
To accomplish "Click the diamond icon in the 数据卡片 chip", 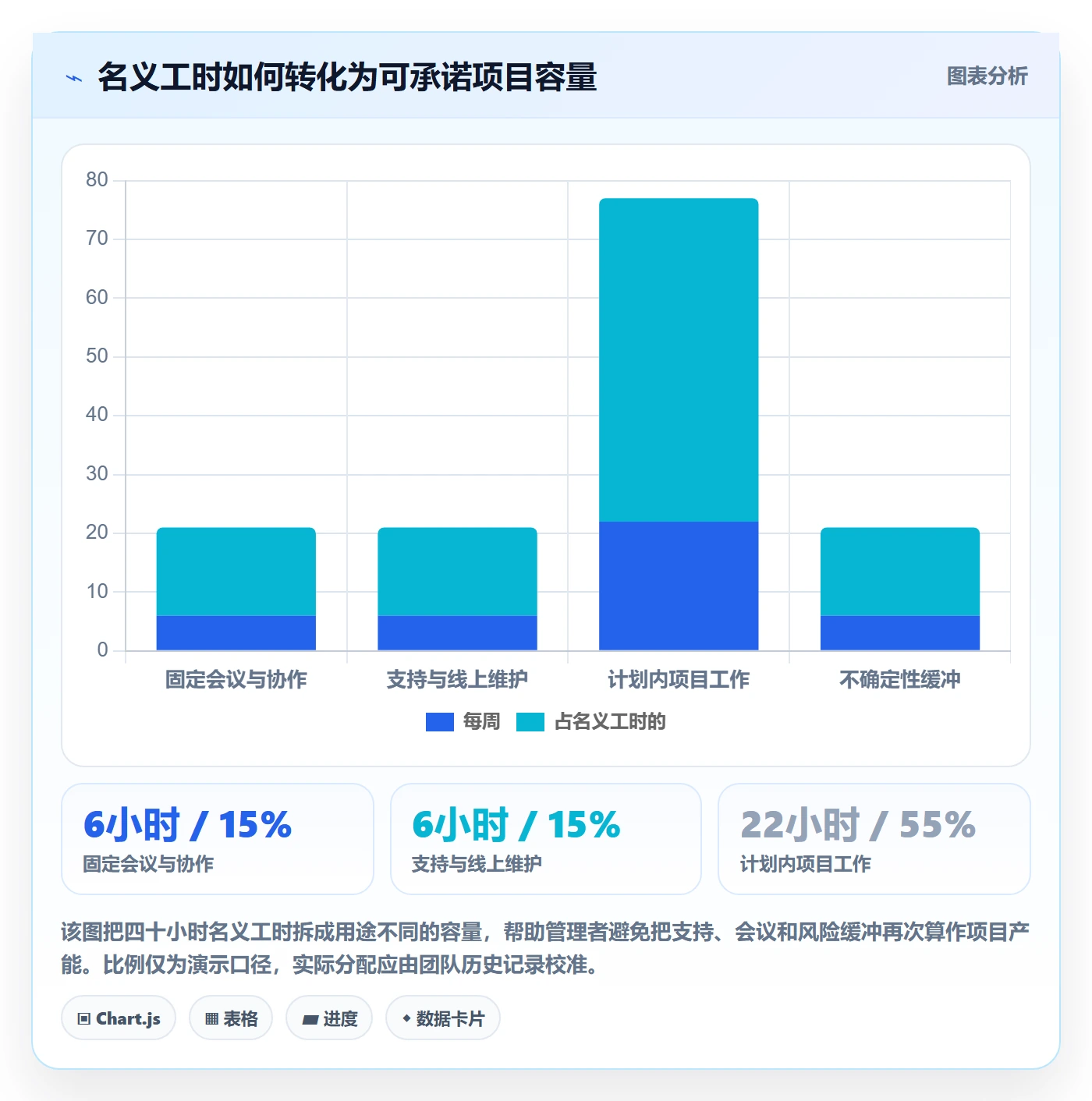I will (x=406, y=1018).
